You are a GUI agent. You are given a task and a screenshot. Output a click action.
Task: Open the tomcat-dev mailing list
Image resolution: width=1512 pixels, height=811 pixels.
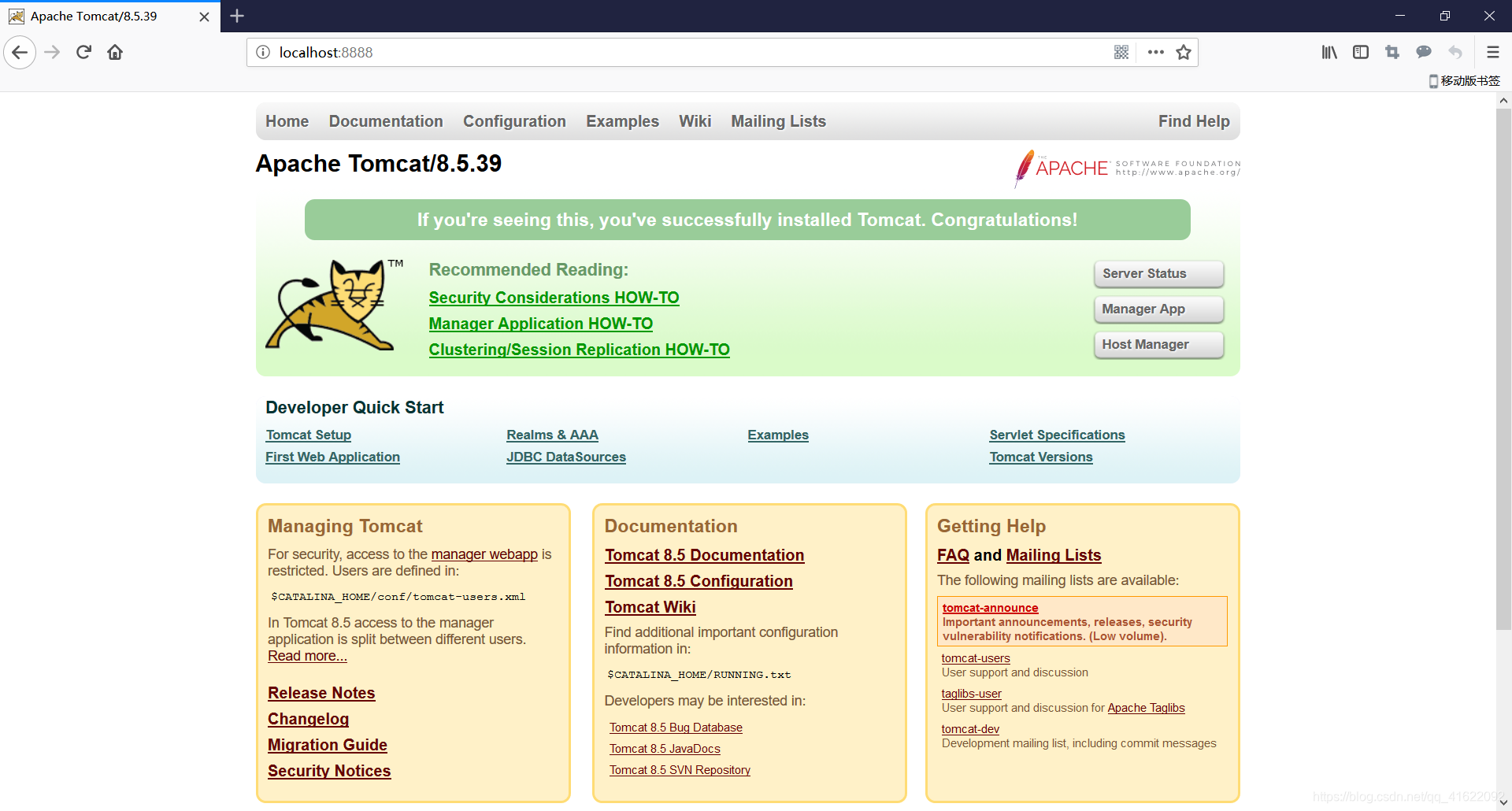pyautogui.click(x=970, y=729)
